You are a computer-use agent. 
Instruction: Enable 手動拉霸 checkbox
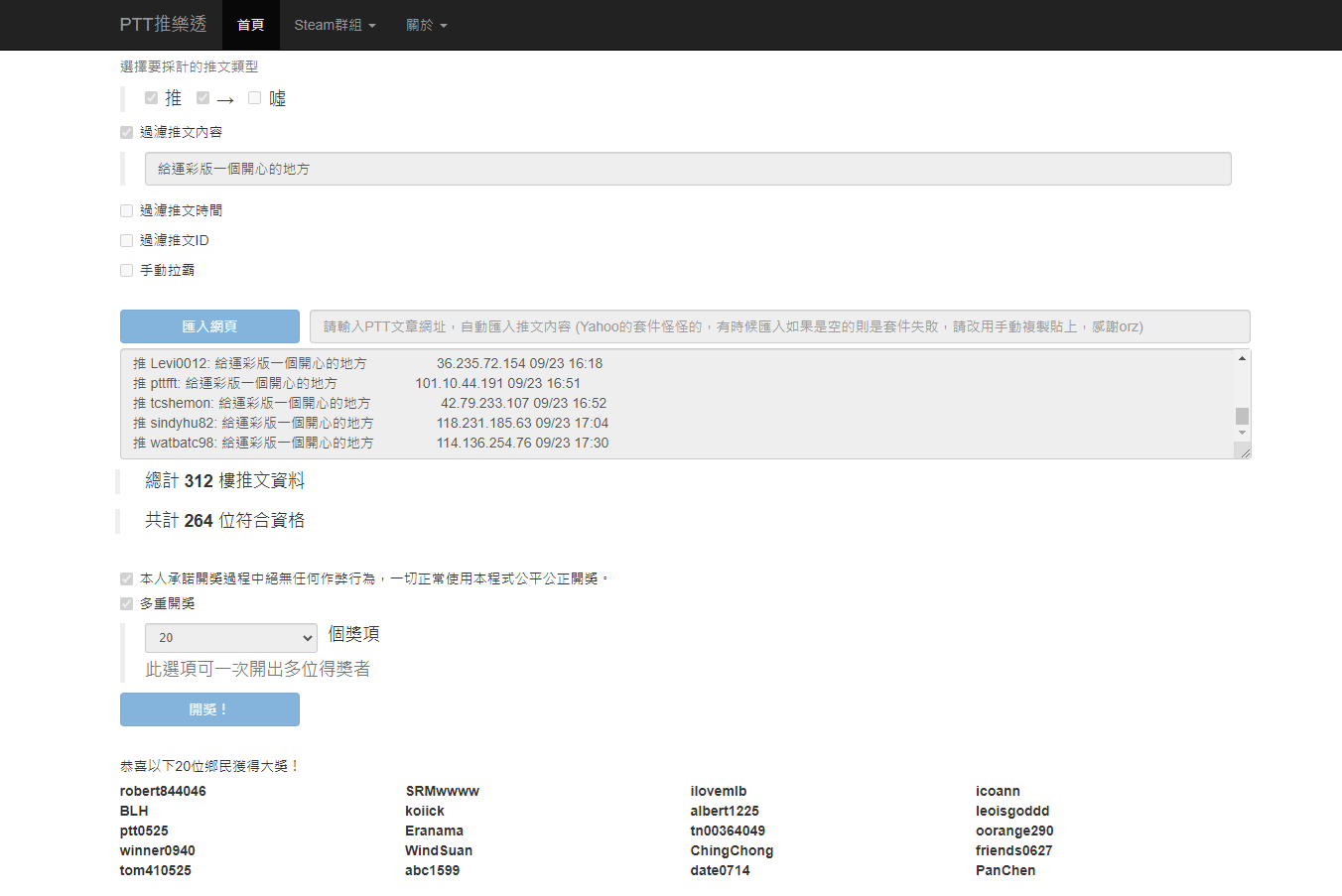tap(126, 270)
